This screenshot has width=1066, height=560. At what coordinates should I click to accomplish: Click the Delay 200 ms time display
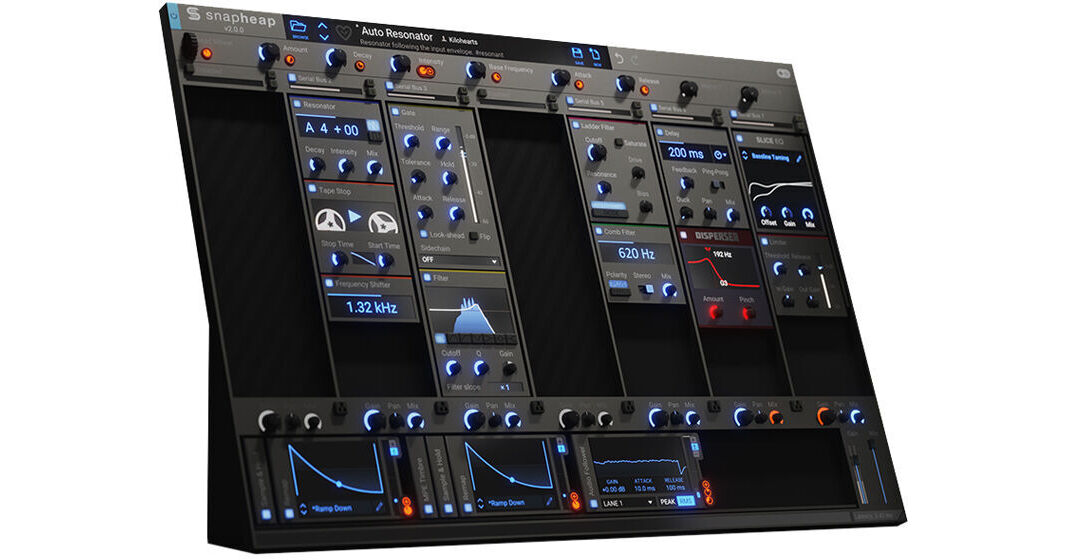[x=685, y=153]
